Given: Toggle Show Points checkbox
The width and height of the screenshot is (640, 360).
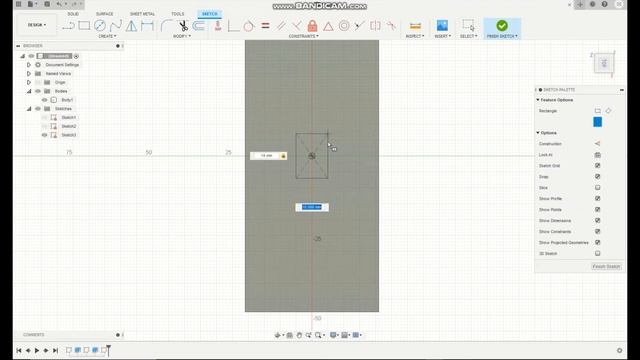Looking at the screenshot, I should coord(598,209).
